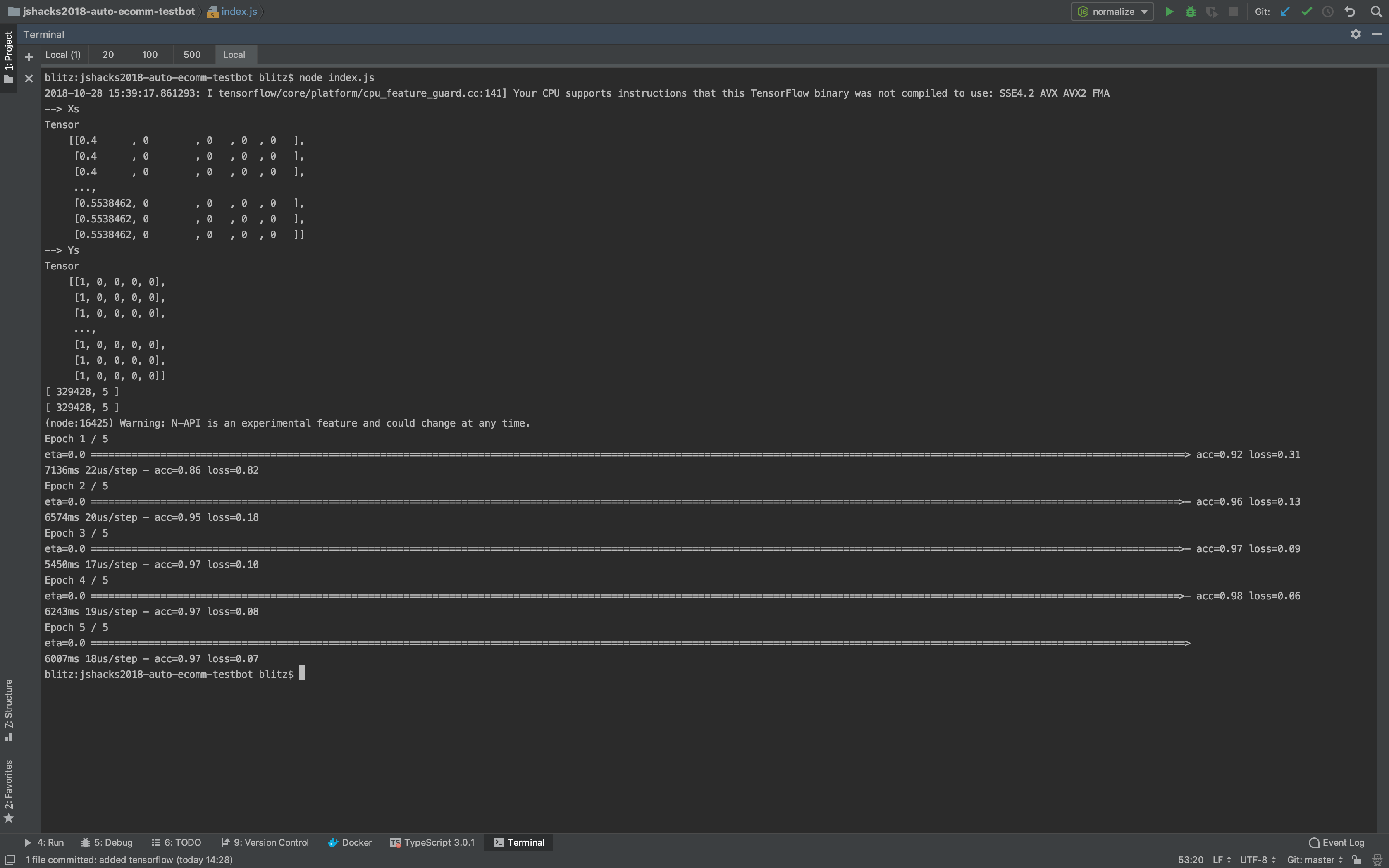
Task: Toggle file read-only lock icon
Action: point(1356,859)
